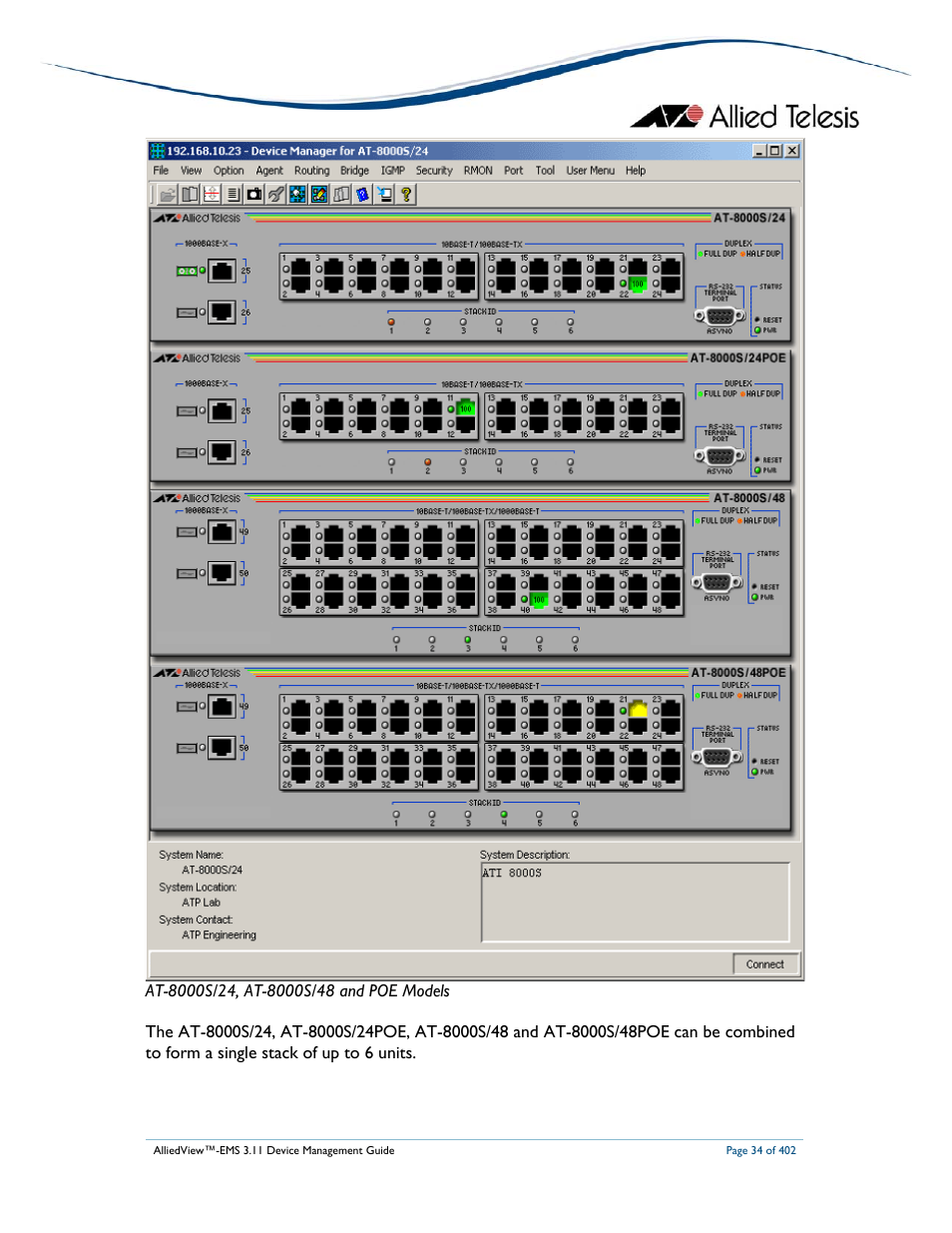Select port 49 on AT-8000S/48
The height and width of the screenshot is (1233, 952).
coord(223,532)
